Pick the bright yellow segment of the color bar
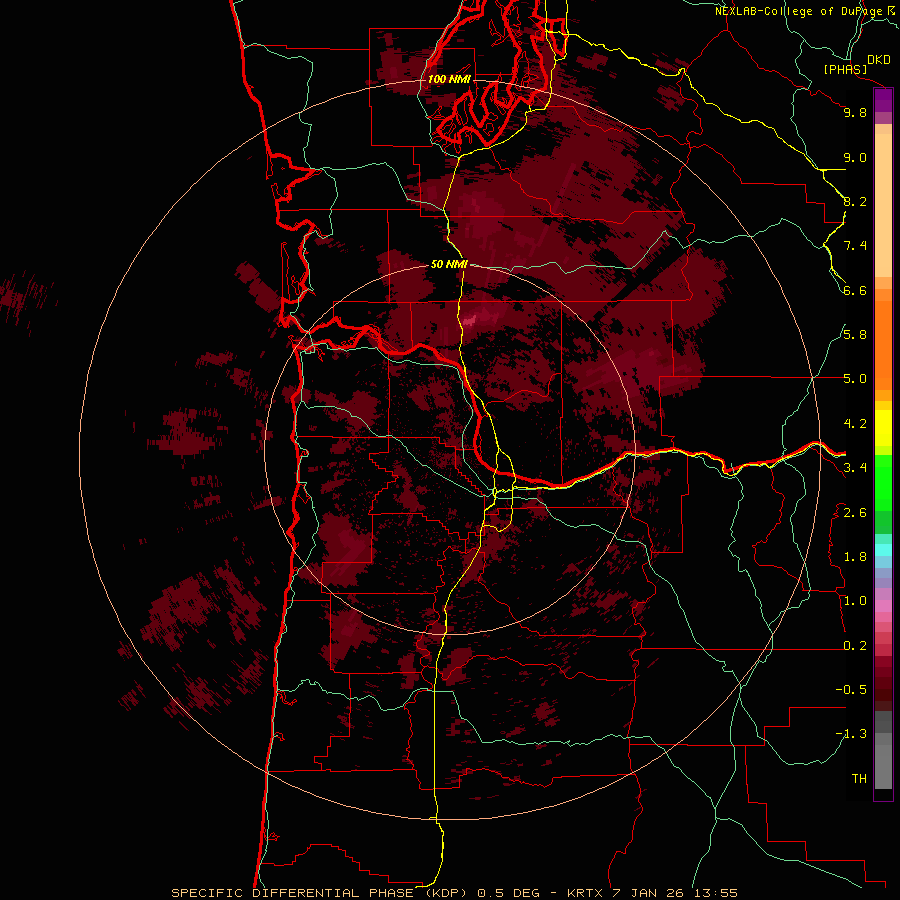Screen dimensions: 900x900 (883, 428)
